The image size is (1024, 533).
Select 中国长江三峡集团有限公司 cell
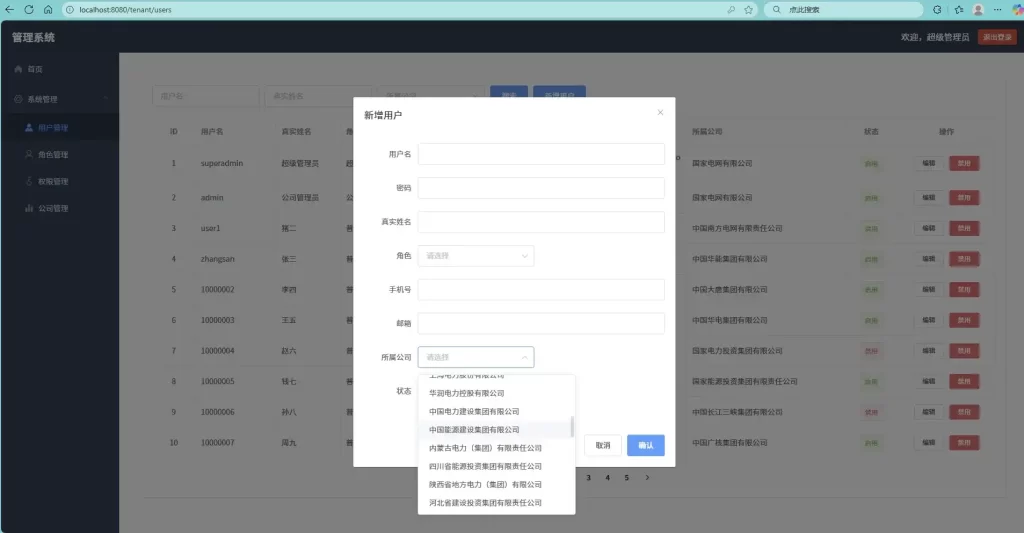[737, 412]
